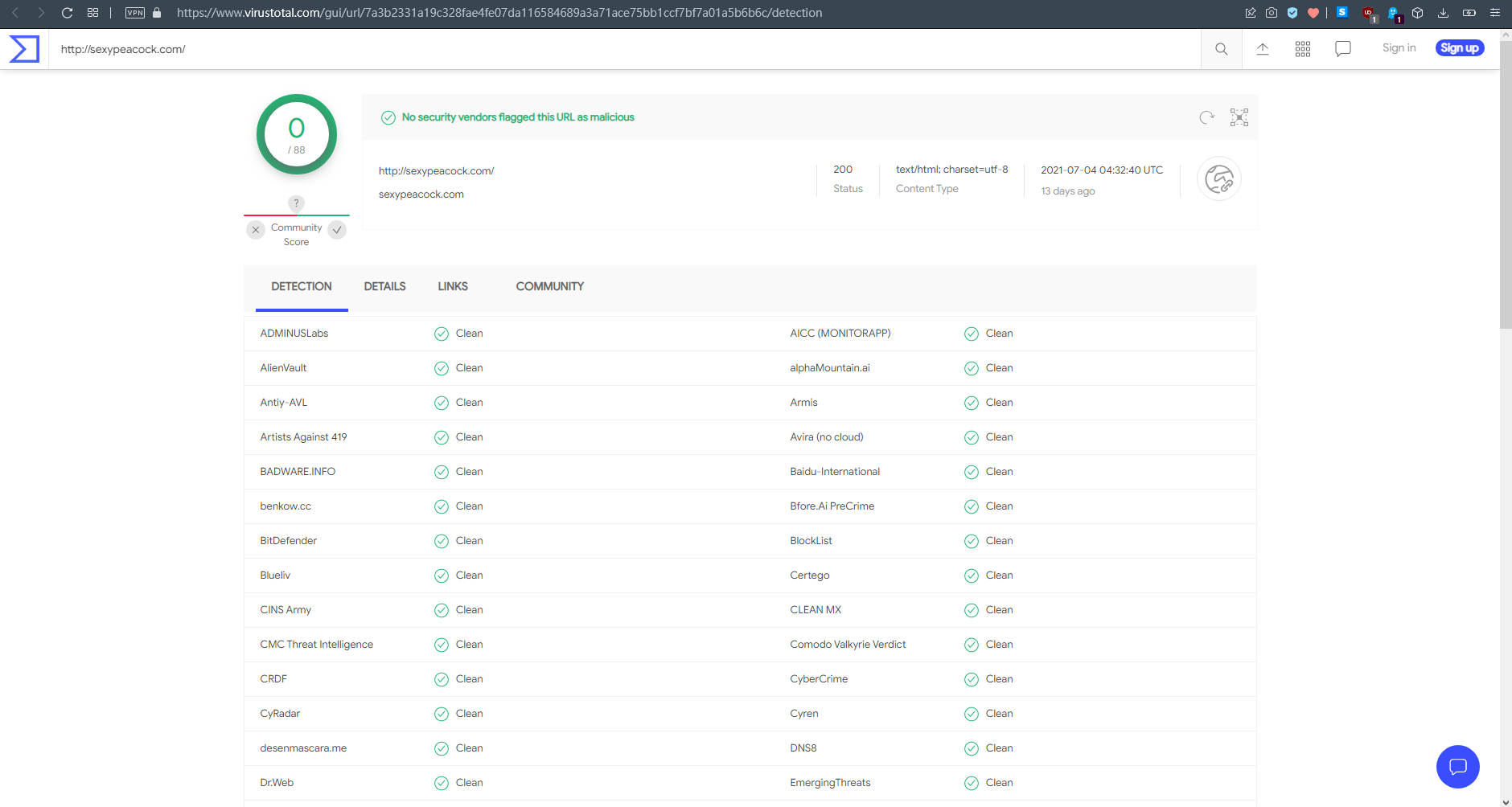Click browser forward arrow
This screenshot has width=1512, height=807.
pos(41,13)
